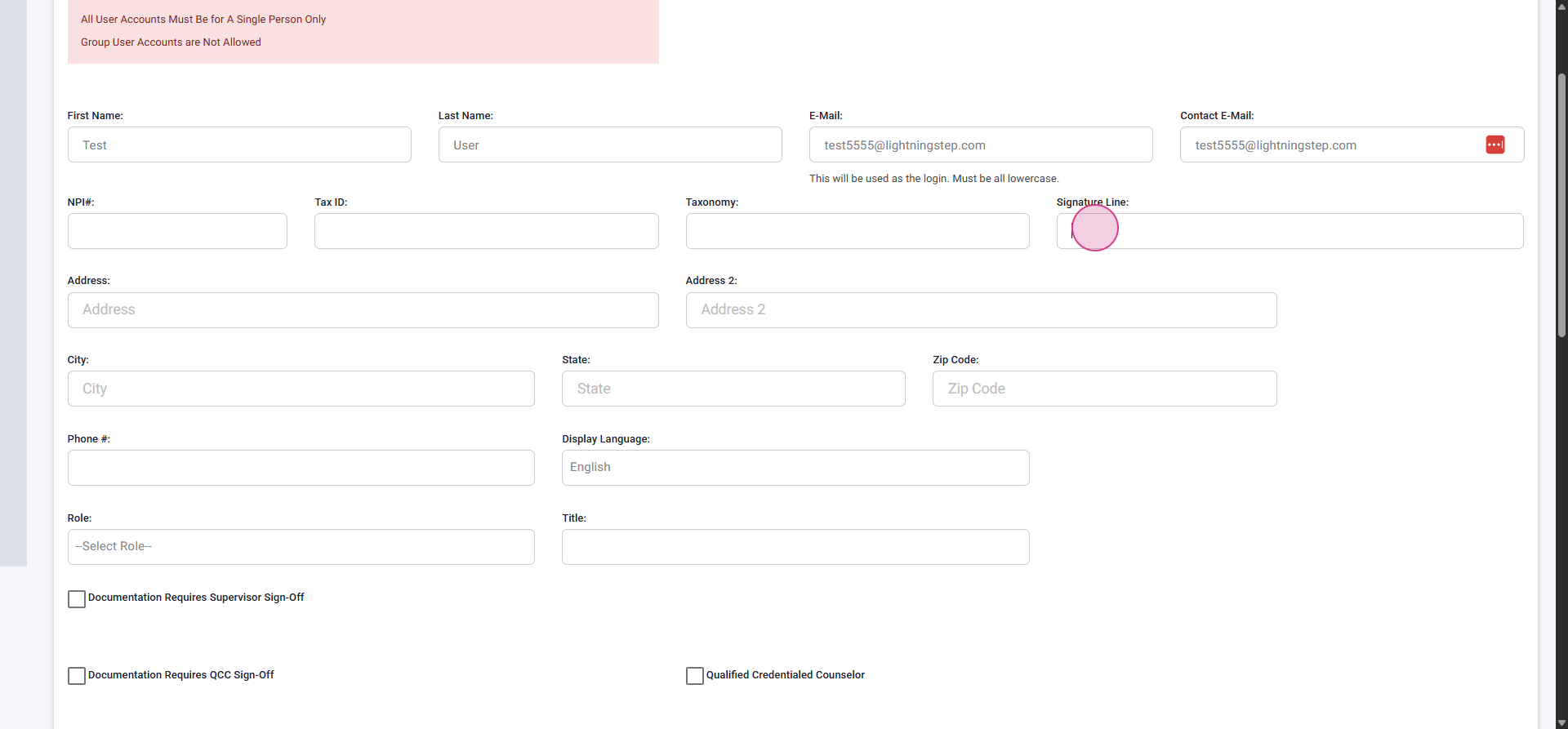Focus the Tax ID field
The height and width of the screenshot is (729, 1568).
pyautogui.click(x=486, y=231)
